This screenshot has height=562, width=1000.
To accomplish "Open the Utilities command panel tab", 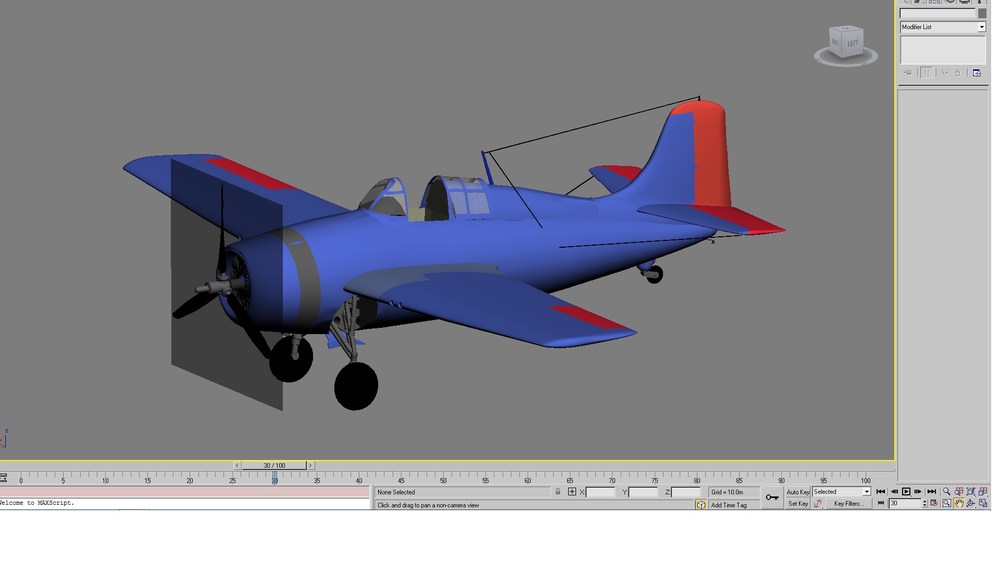I will pyautogui.click(x=980, y=2).
